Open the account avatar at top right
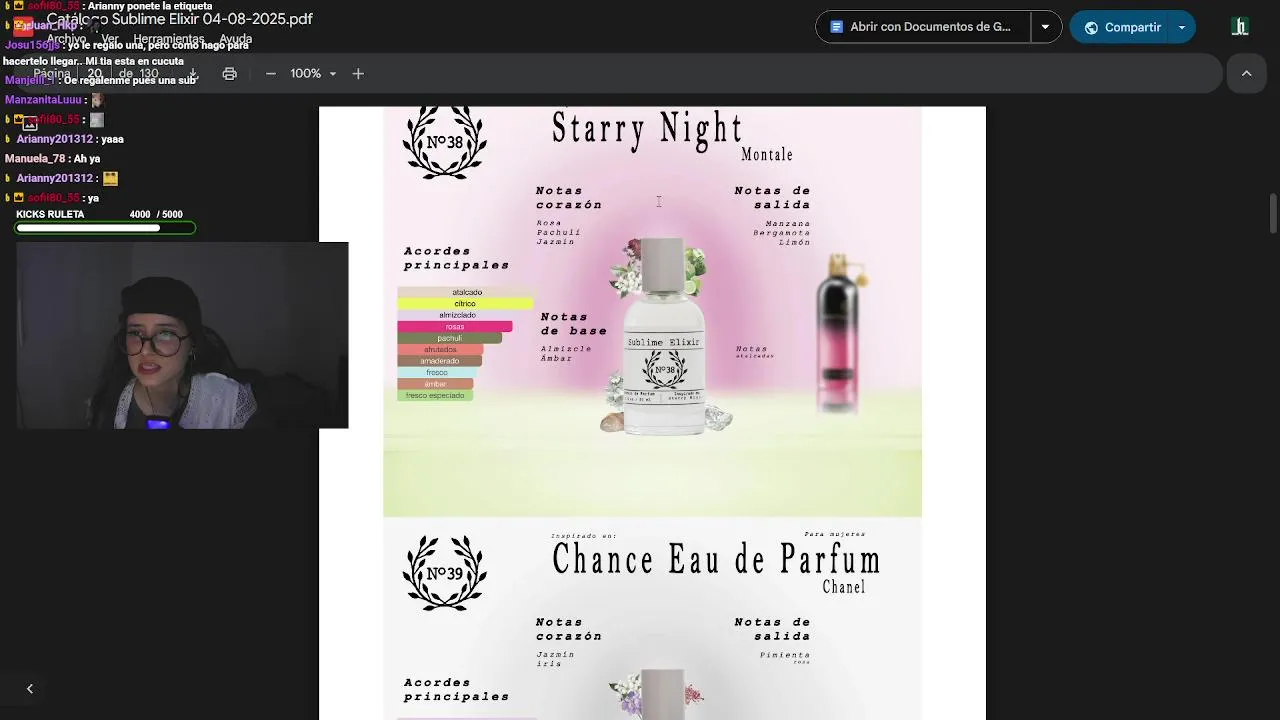This screenshot has width=1280, height=720. [1240, 27]
